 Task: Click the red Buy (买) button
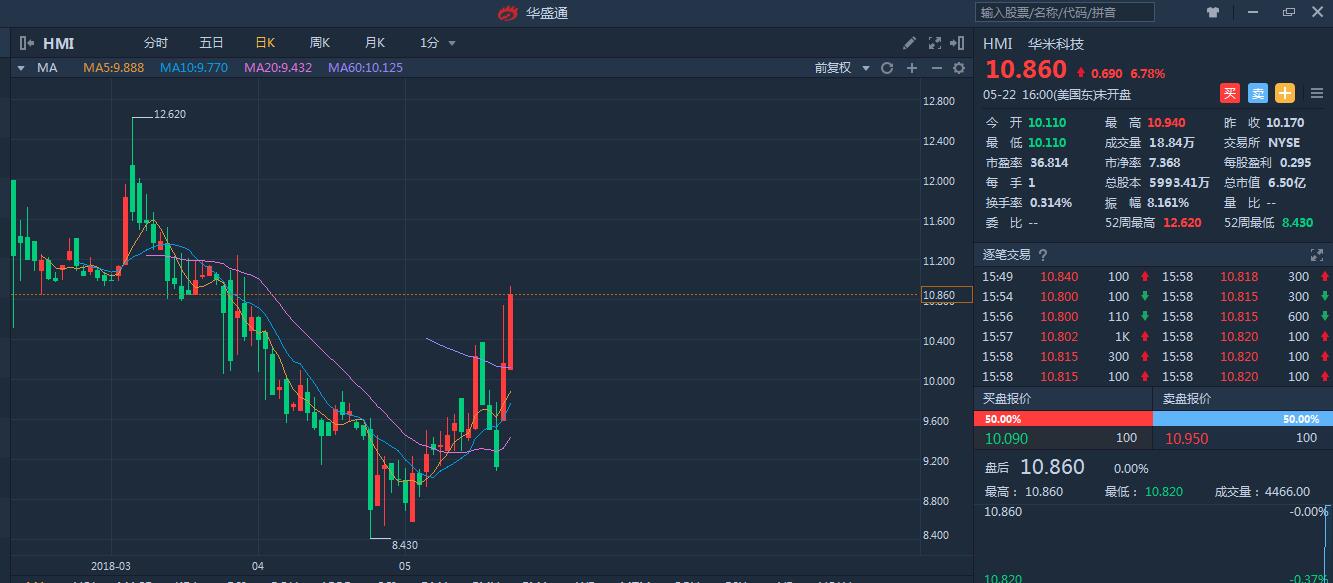tap(1230, 93)
